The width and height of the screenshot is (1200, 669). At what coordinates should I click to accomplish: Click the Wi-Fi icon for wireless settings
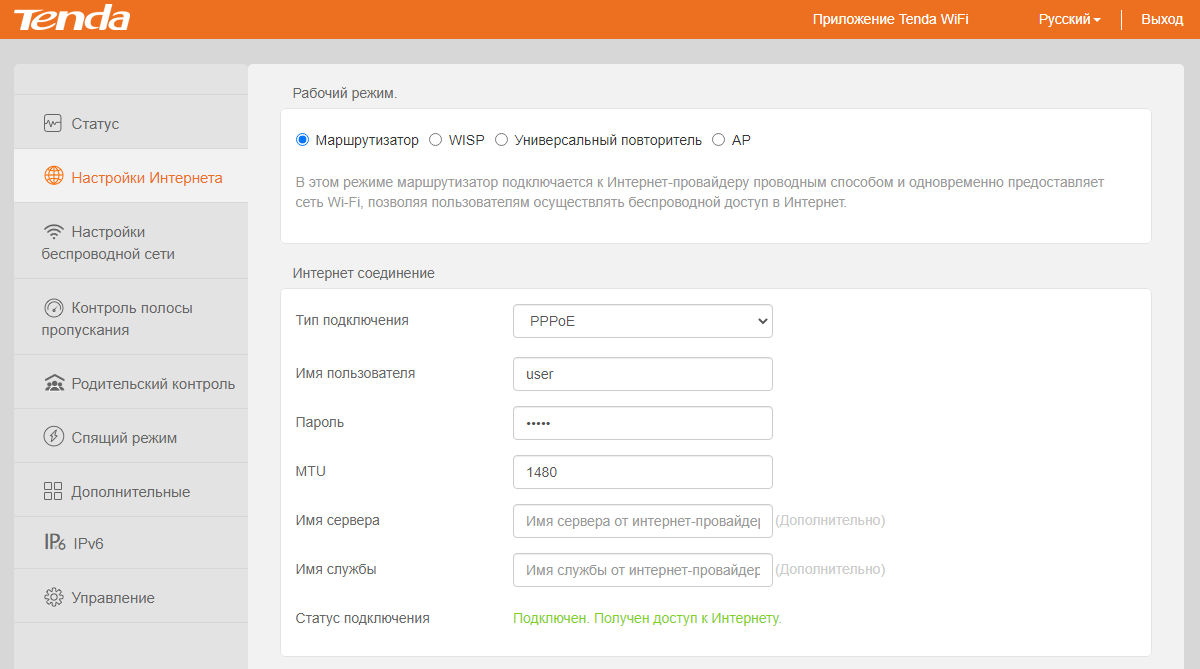54,231
